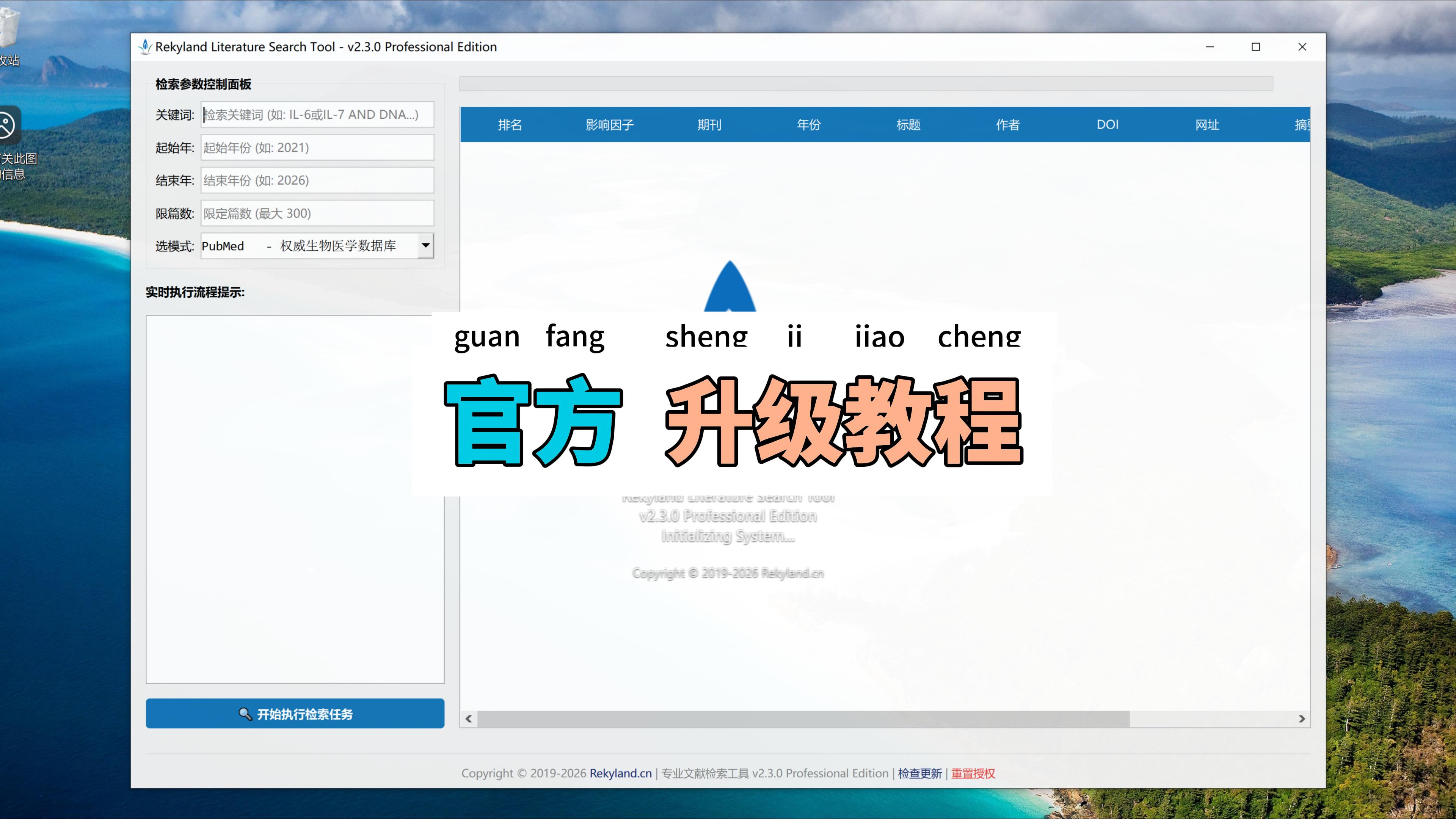Click the right scroll arrow of results table
Viewport: 1456px width, 819px height.
point(1302,719)
